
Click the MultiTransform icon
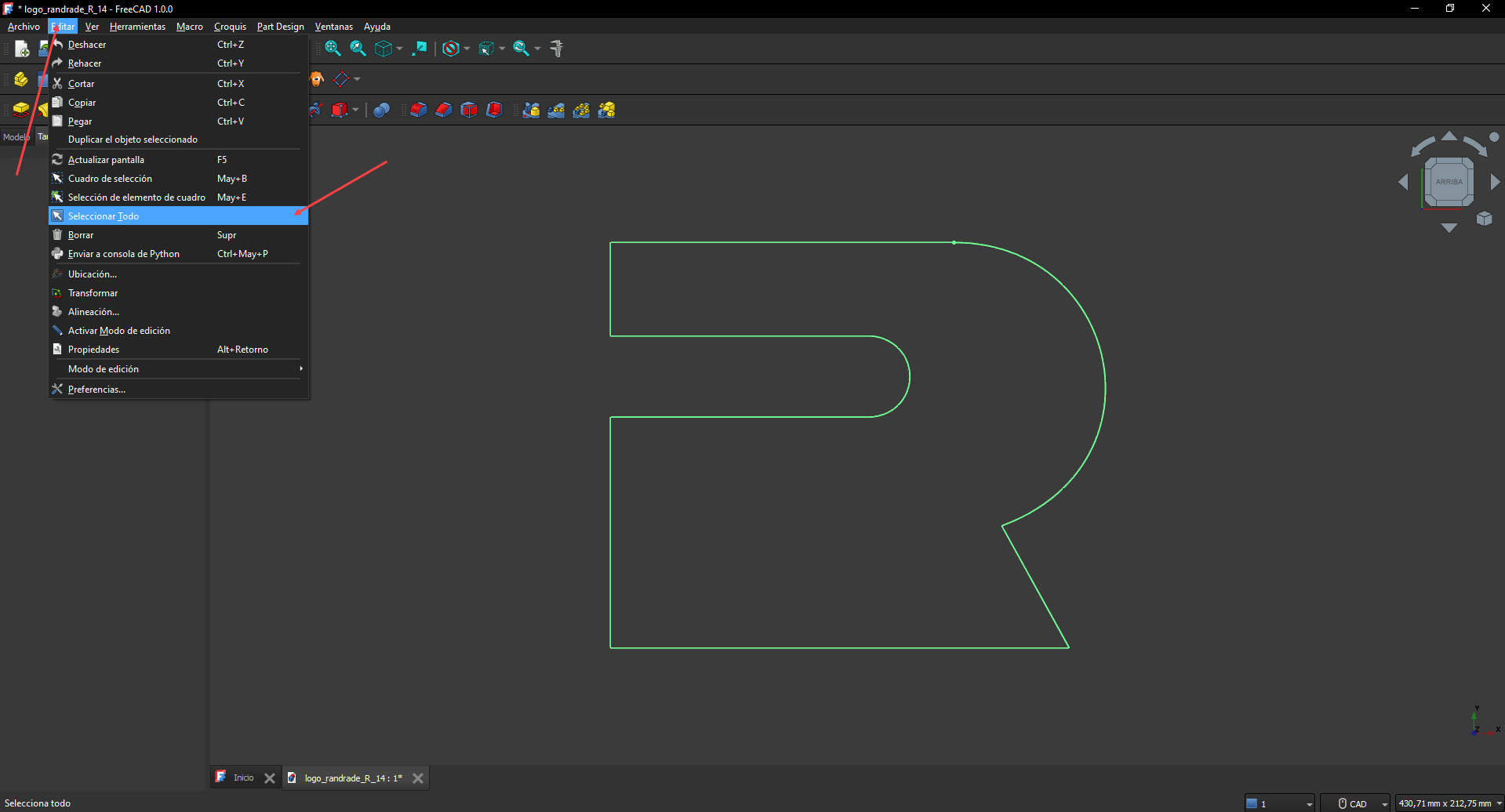tap(606, 110)
